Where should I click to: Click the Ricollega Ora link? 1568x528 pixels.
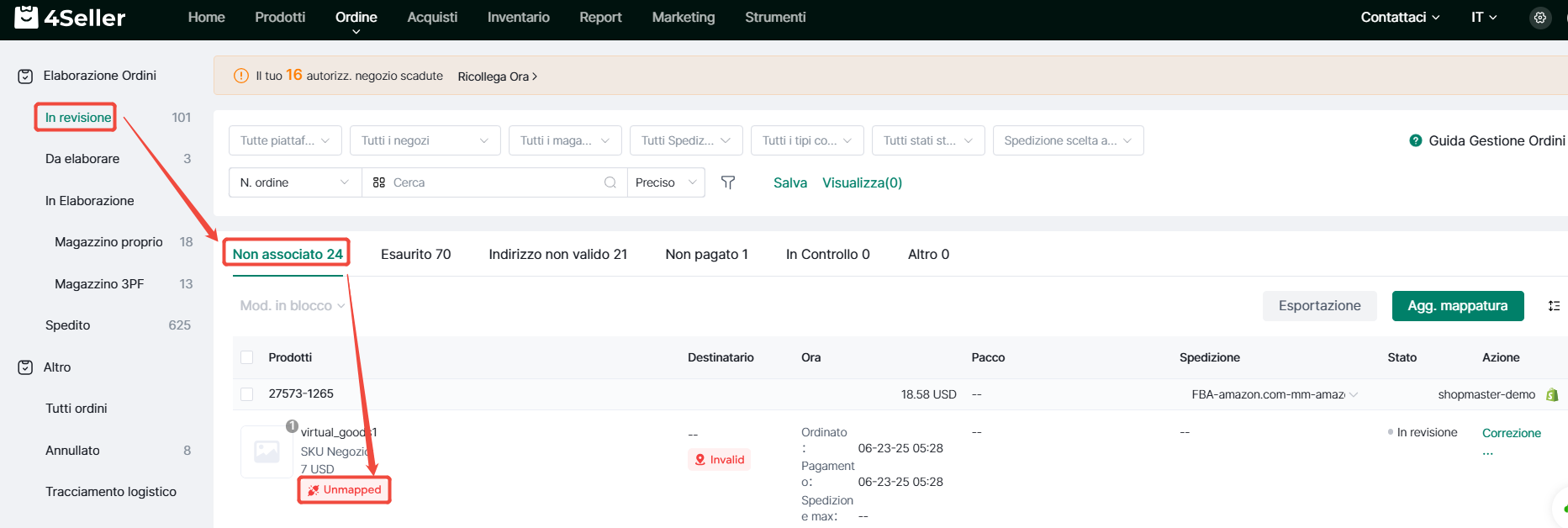(x=497, y=77)
